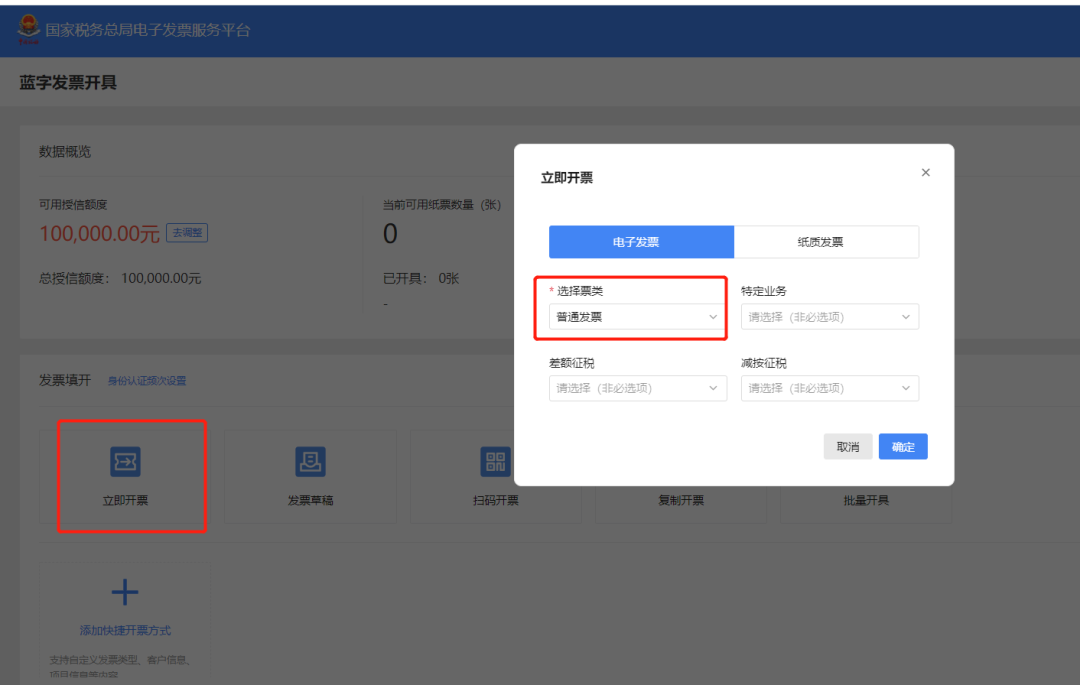Screen dimensions: 1080x685
Task: Close the 立即开票 dialog with X
Action: (x=926, y=172)
